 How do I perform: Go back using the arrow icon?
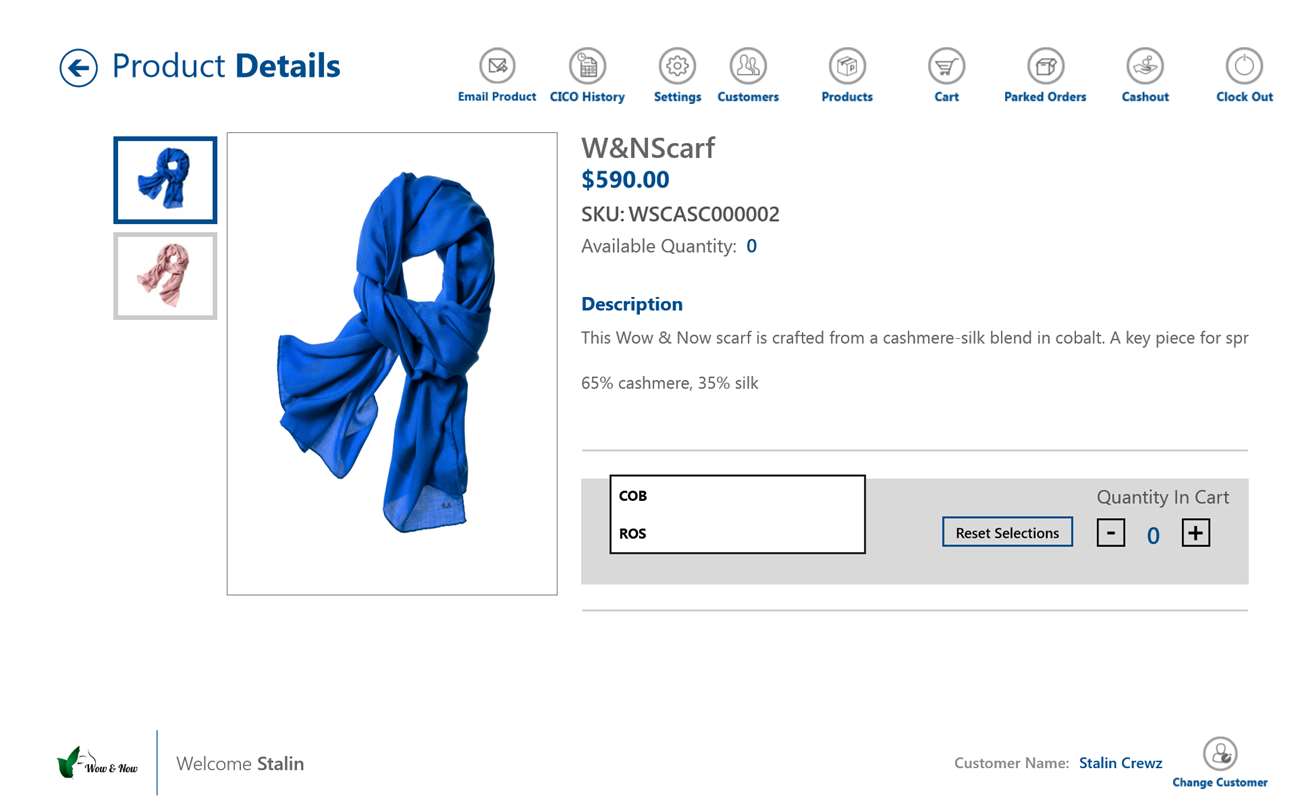pos(78,68)
